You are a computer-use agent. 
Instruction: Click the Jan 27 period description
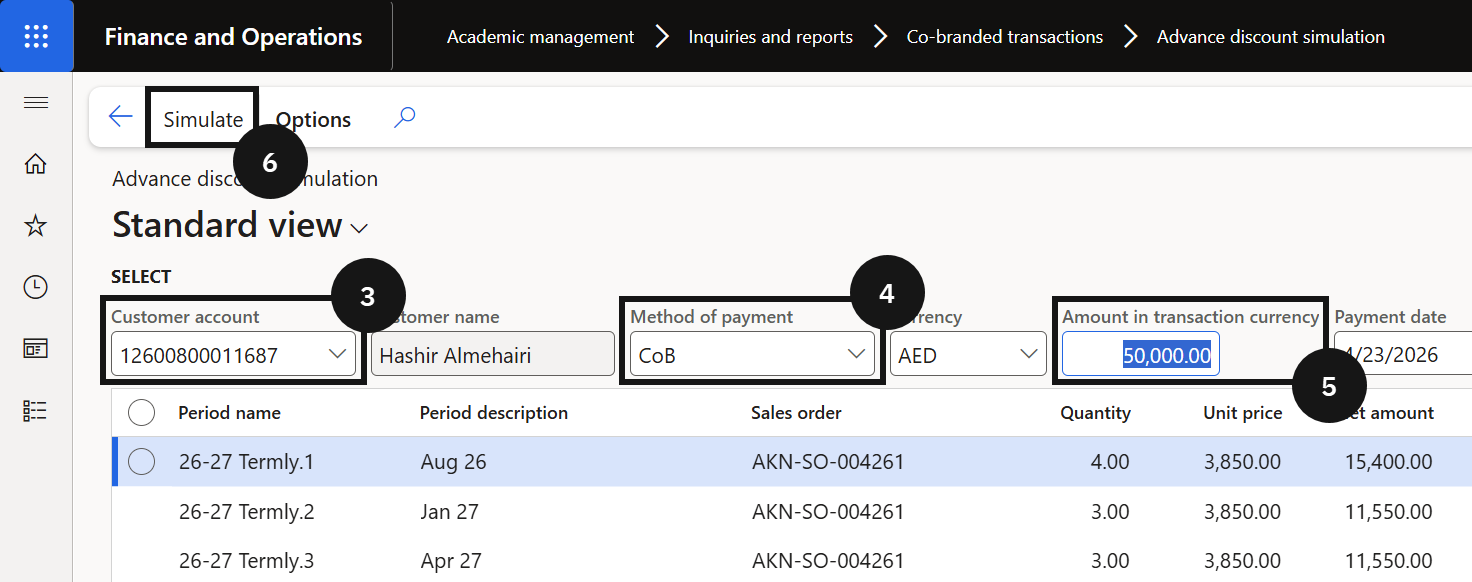pyautogui.click(x=449, y=512)
